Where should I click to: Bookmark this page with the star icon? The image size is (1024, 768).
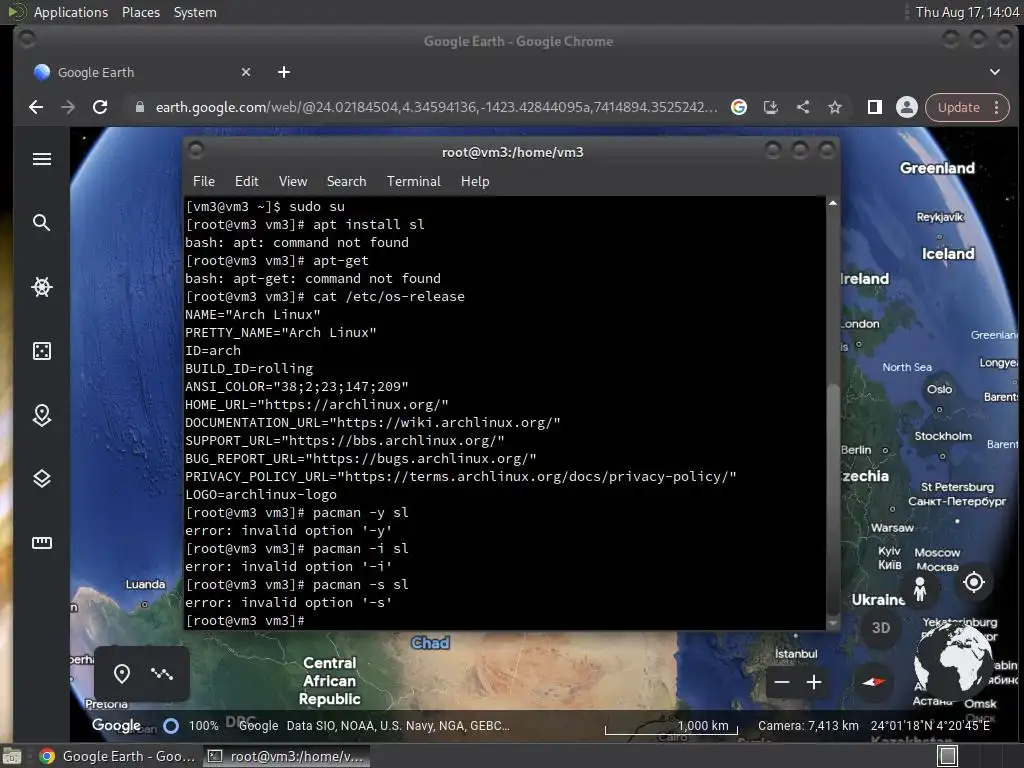click(x=835, y=107)
